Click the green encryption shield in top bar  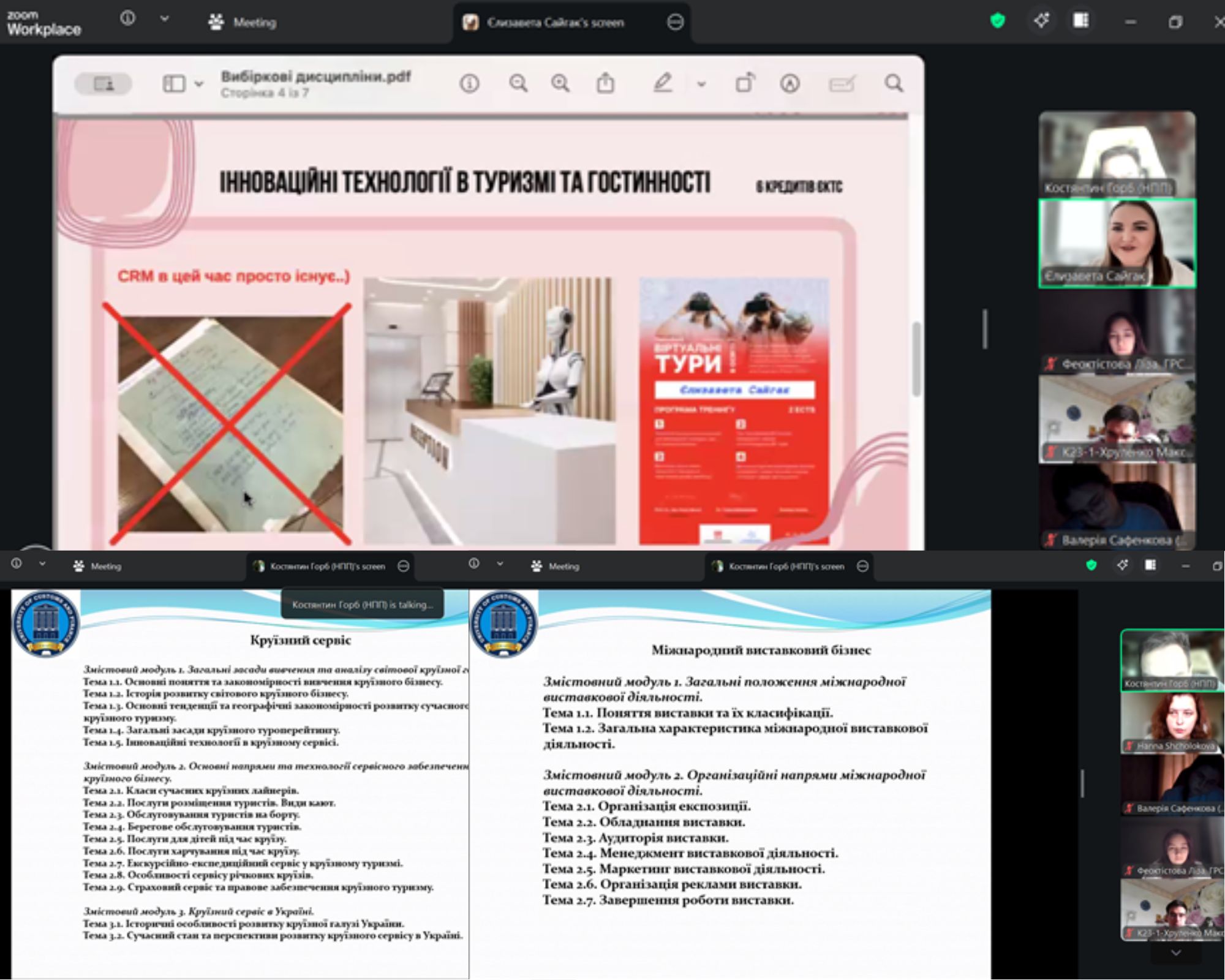998,21
